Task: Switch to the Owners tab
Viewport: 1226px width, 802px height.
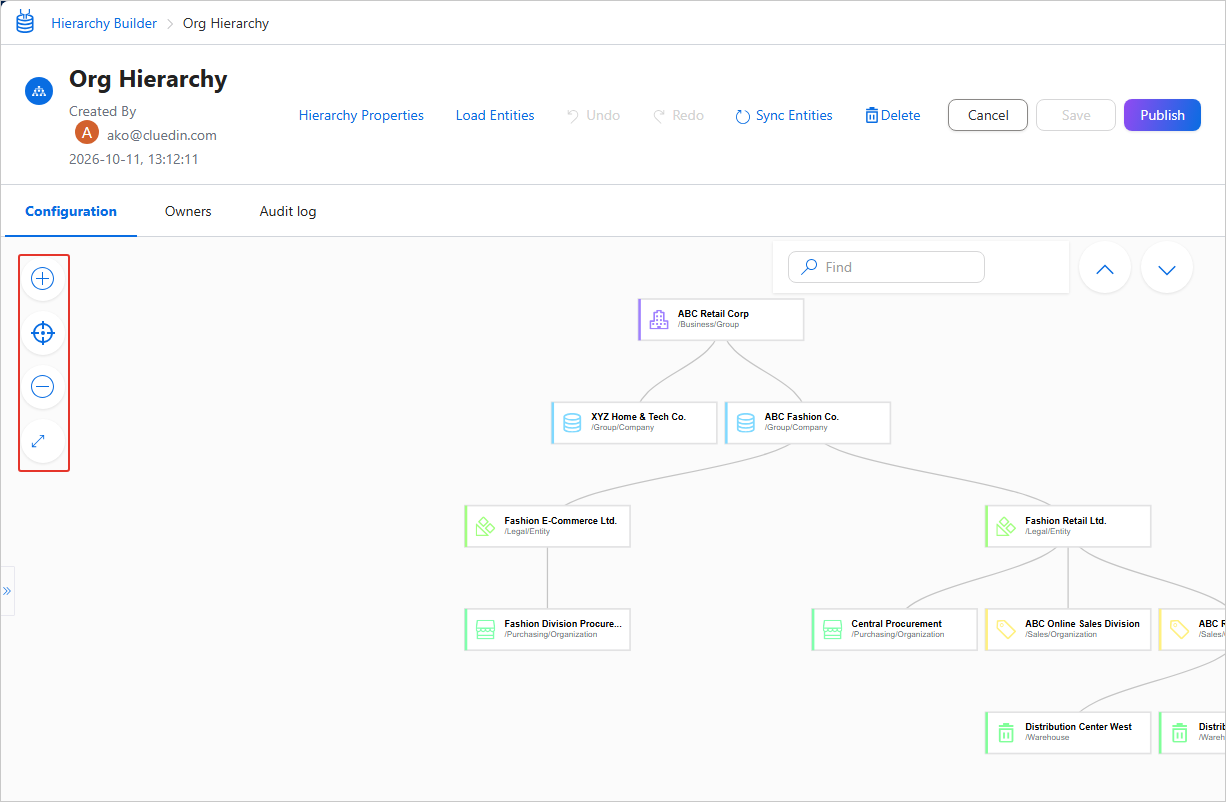Action: click(188, 211)
